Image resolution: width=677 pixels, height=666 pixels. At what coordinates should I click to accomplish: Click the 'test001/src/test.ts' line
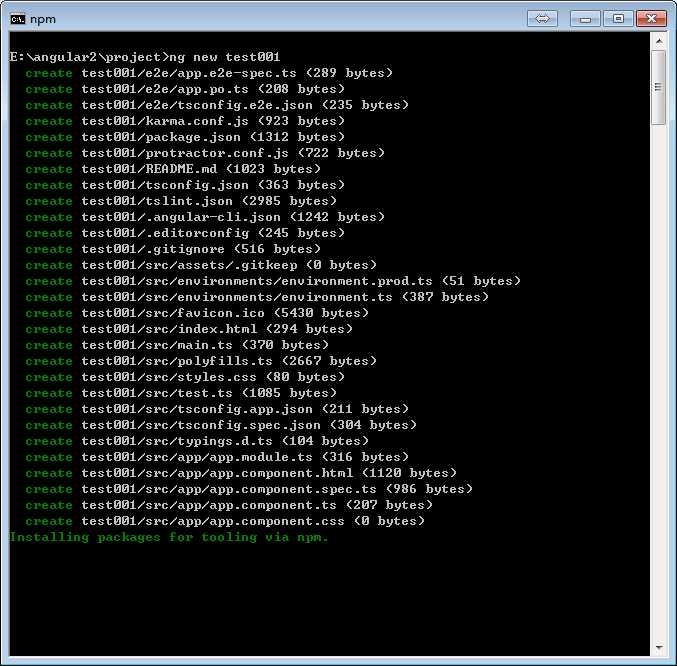tap(181, 393)
